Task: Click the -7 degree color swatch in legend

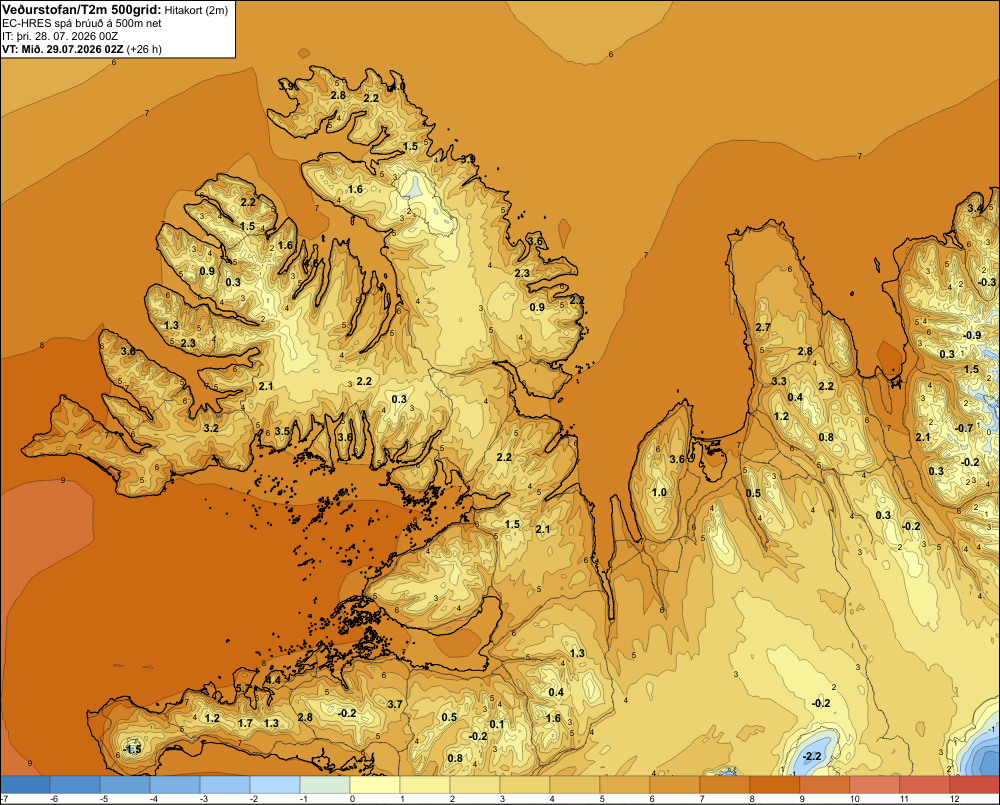Action: (25, 783)
